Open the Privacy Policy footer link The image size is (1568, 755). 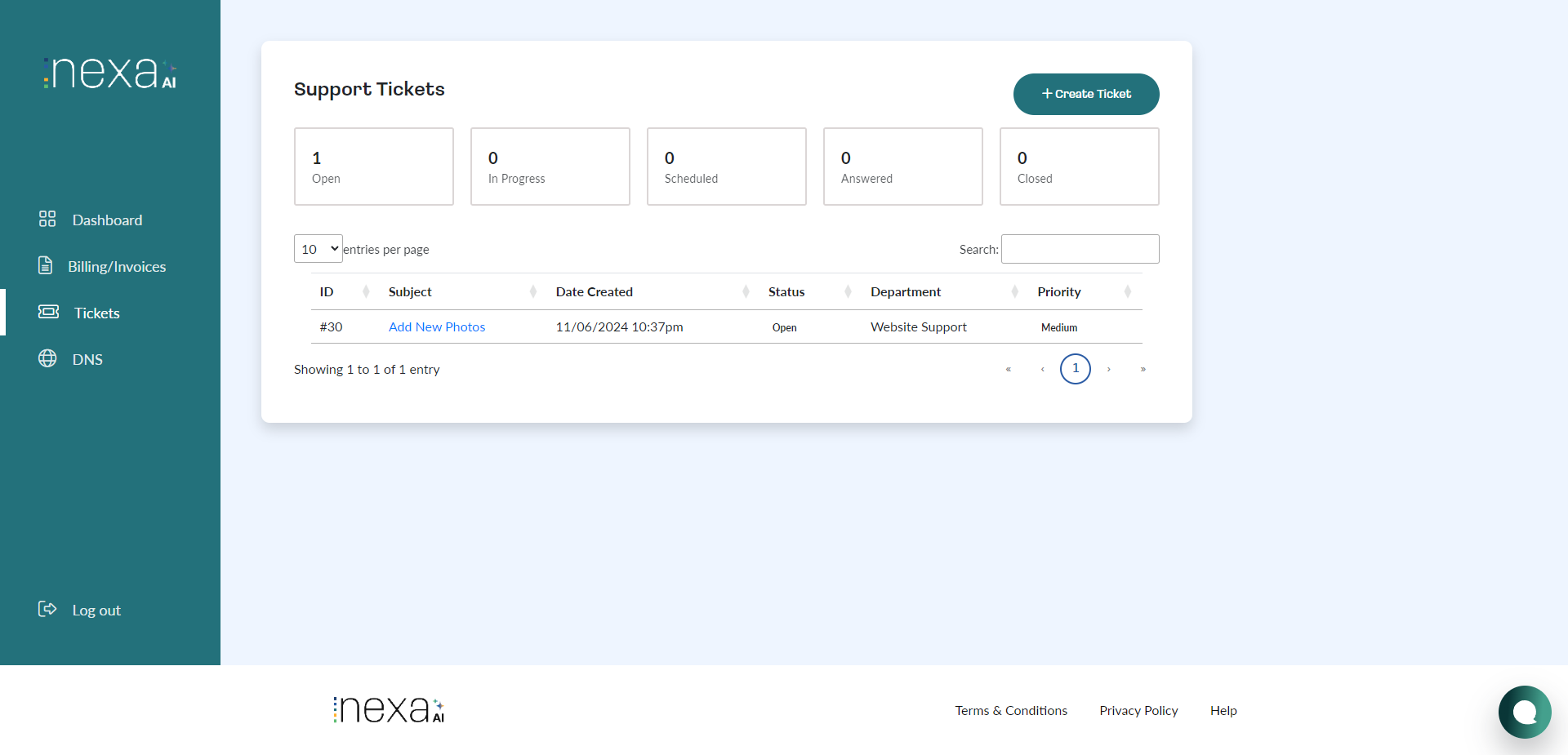(1138, 710)
